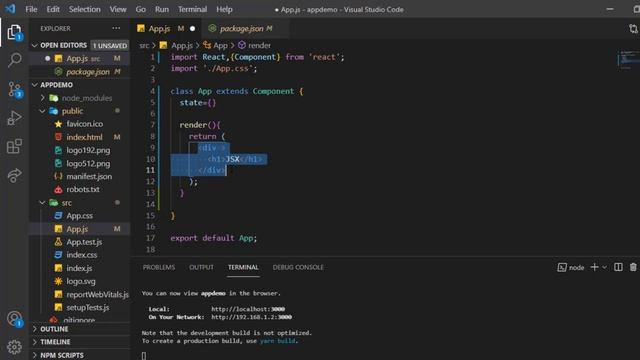
Task: Open the Source Control view
Action: [15, 89]
